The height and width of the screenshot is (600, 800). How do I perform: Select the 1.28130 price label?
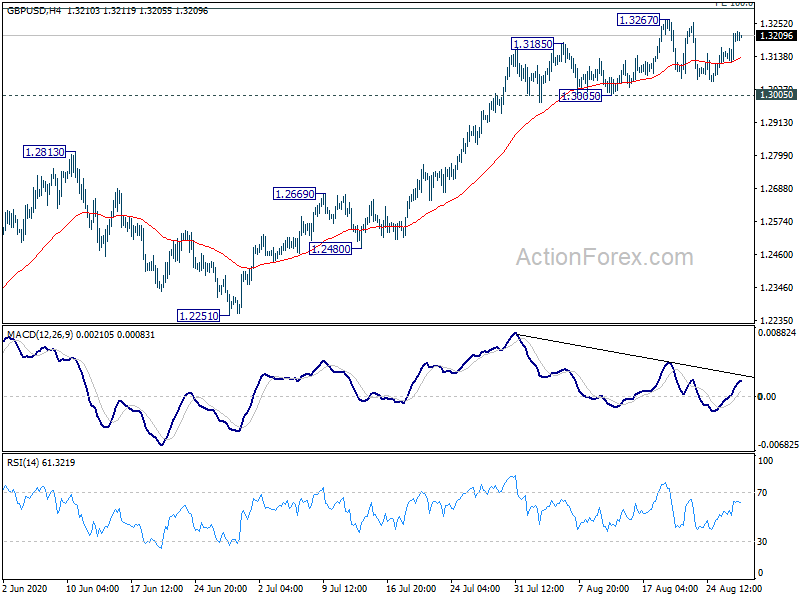[45, 152]
